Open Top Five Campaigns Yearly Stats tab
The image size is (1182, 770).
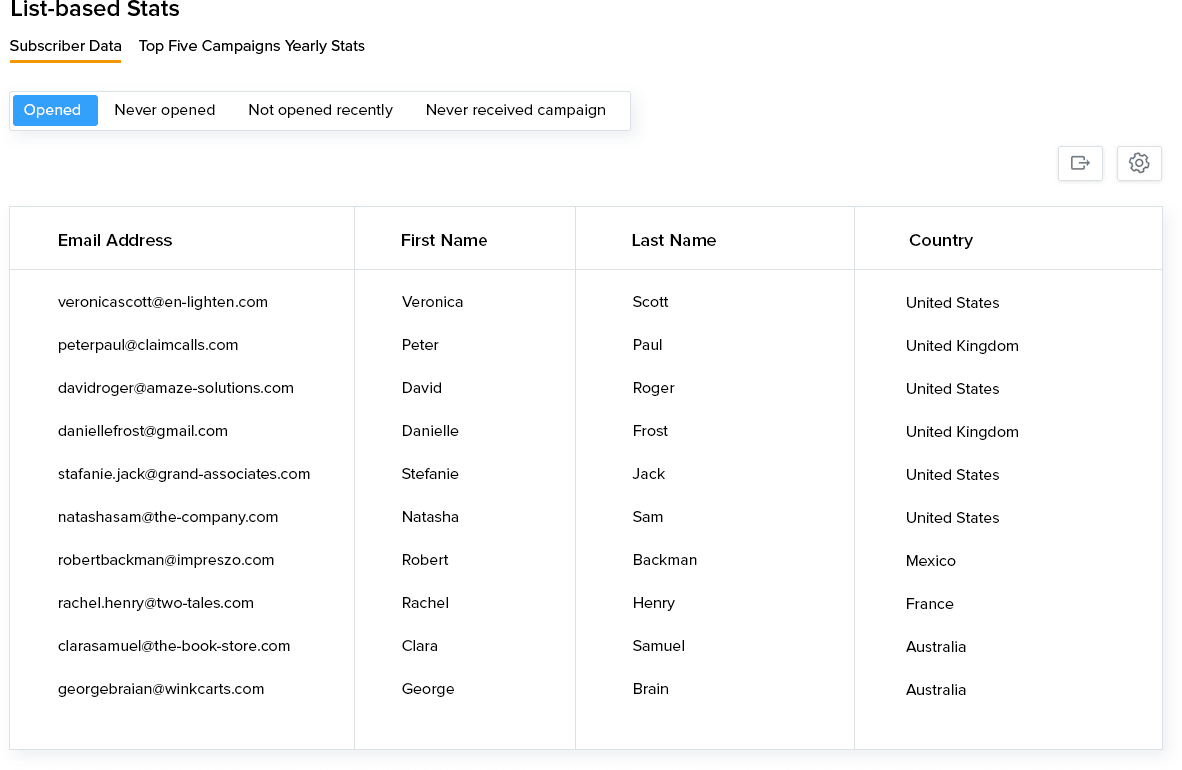(x=252, y=46)
